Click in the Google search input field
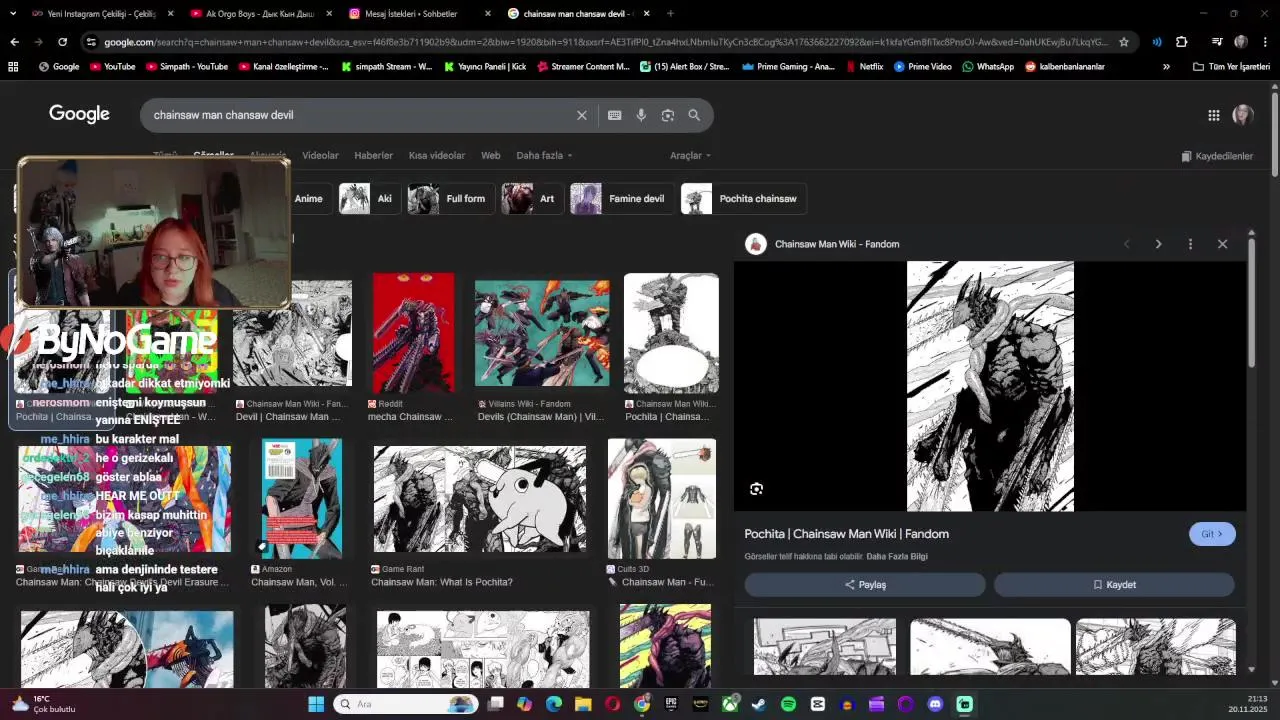Image resolution: width=1280 pixels, height=720 pixels. (x=360, y=115)
